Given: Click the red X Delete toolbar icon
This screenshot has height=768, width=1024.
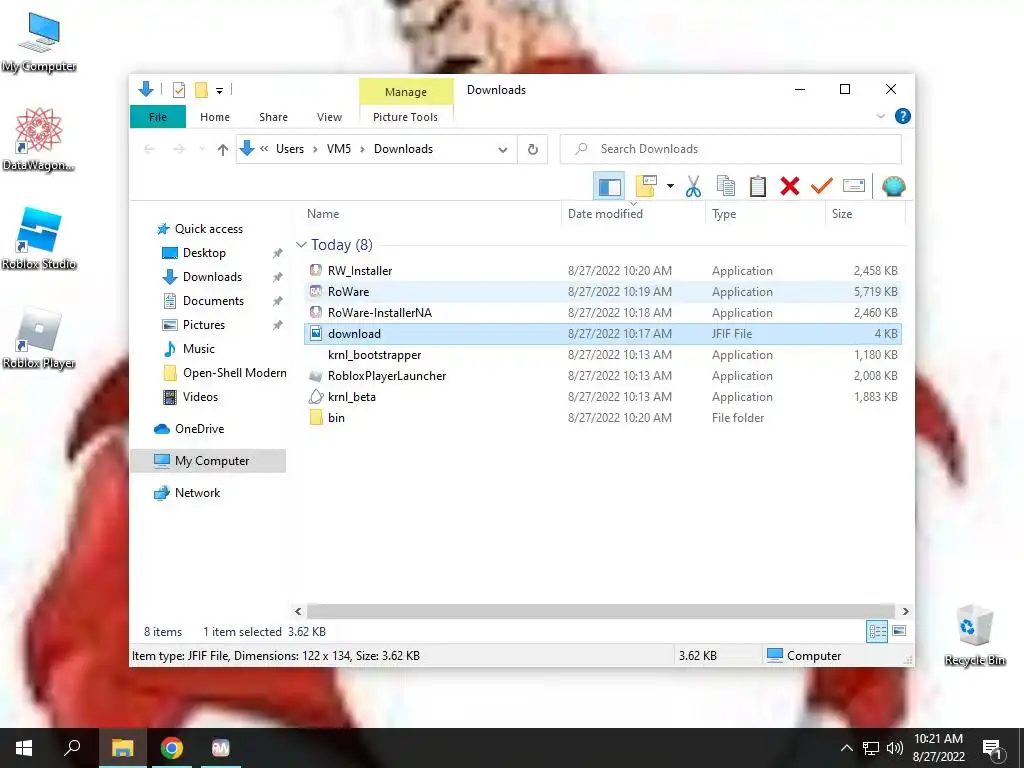Looking at the screenshot, I should point(790,187).
